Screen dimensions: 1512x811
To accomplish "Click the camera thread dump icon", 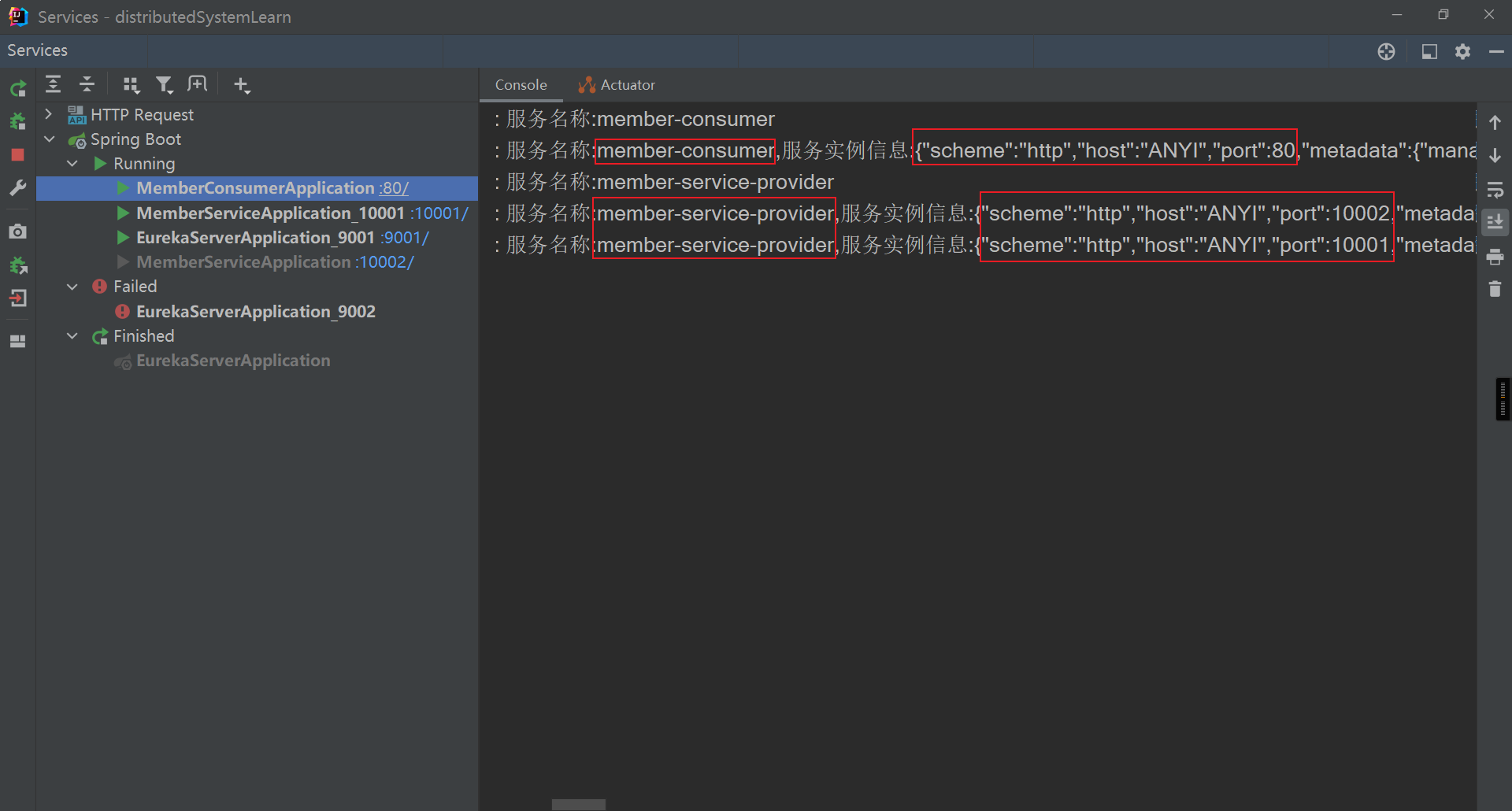I will pyautogui.click(x=17, y=231).
